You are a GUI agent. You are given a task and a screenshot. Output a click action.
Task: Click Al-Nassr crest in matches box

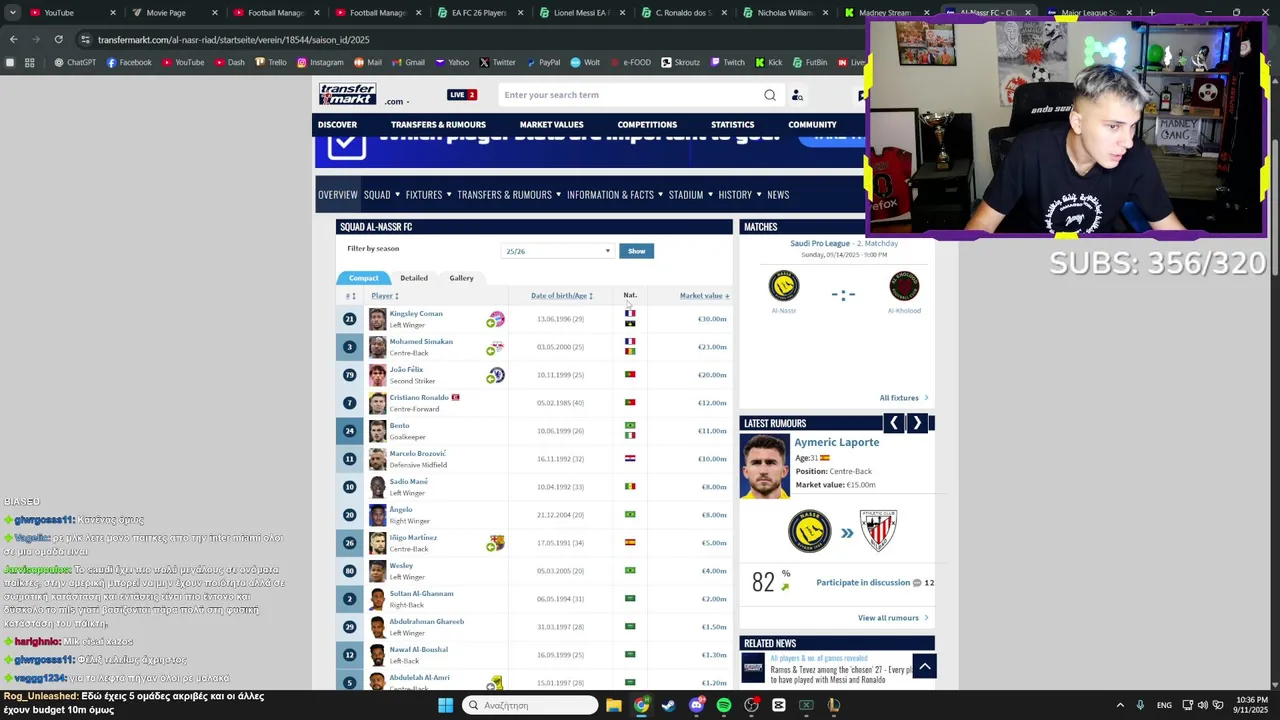tap(784, 286)
